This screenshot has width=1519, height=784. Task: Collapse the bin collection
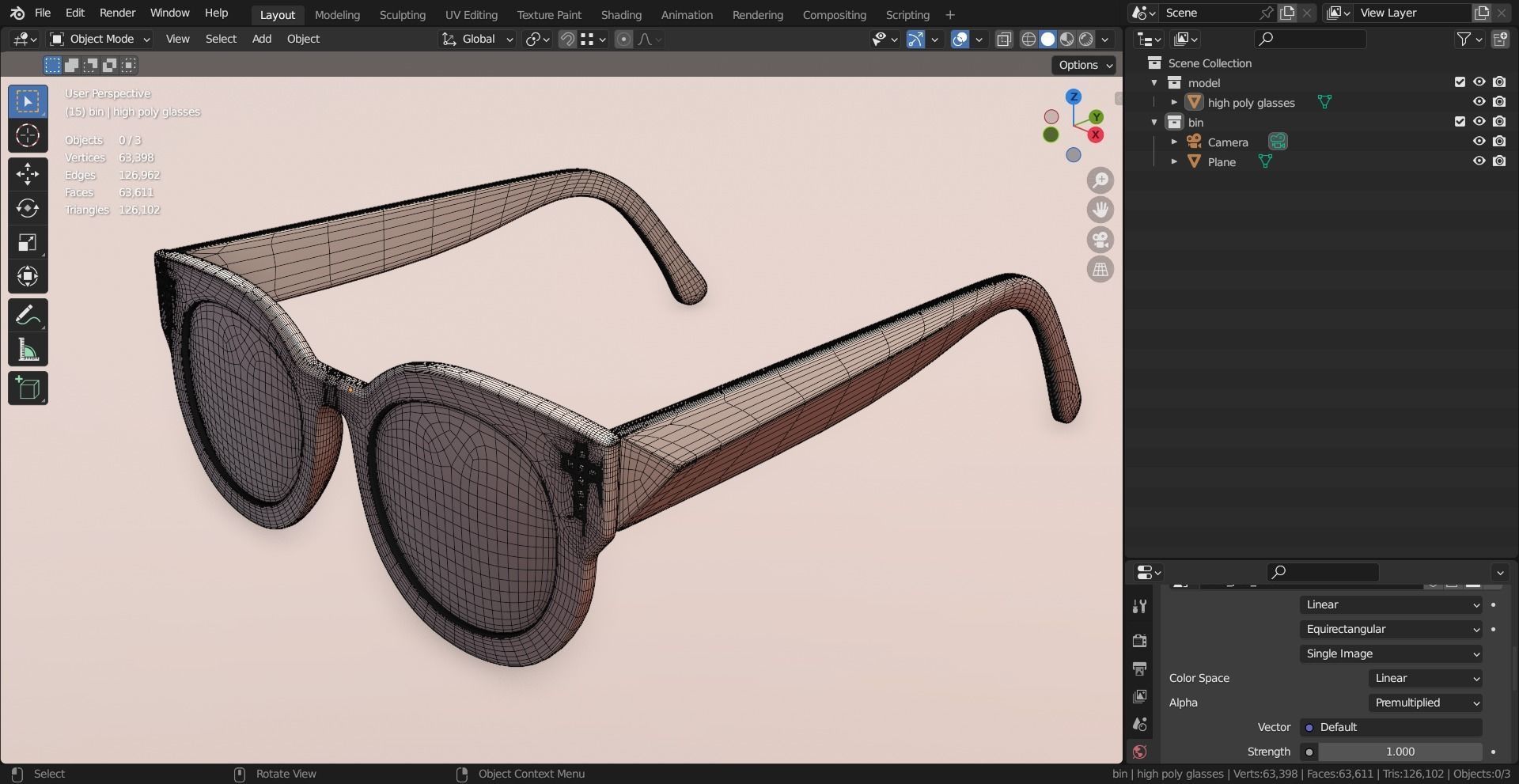[x=1154, y=122]
